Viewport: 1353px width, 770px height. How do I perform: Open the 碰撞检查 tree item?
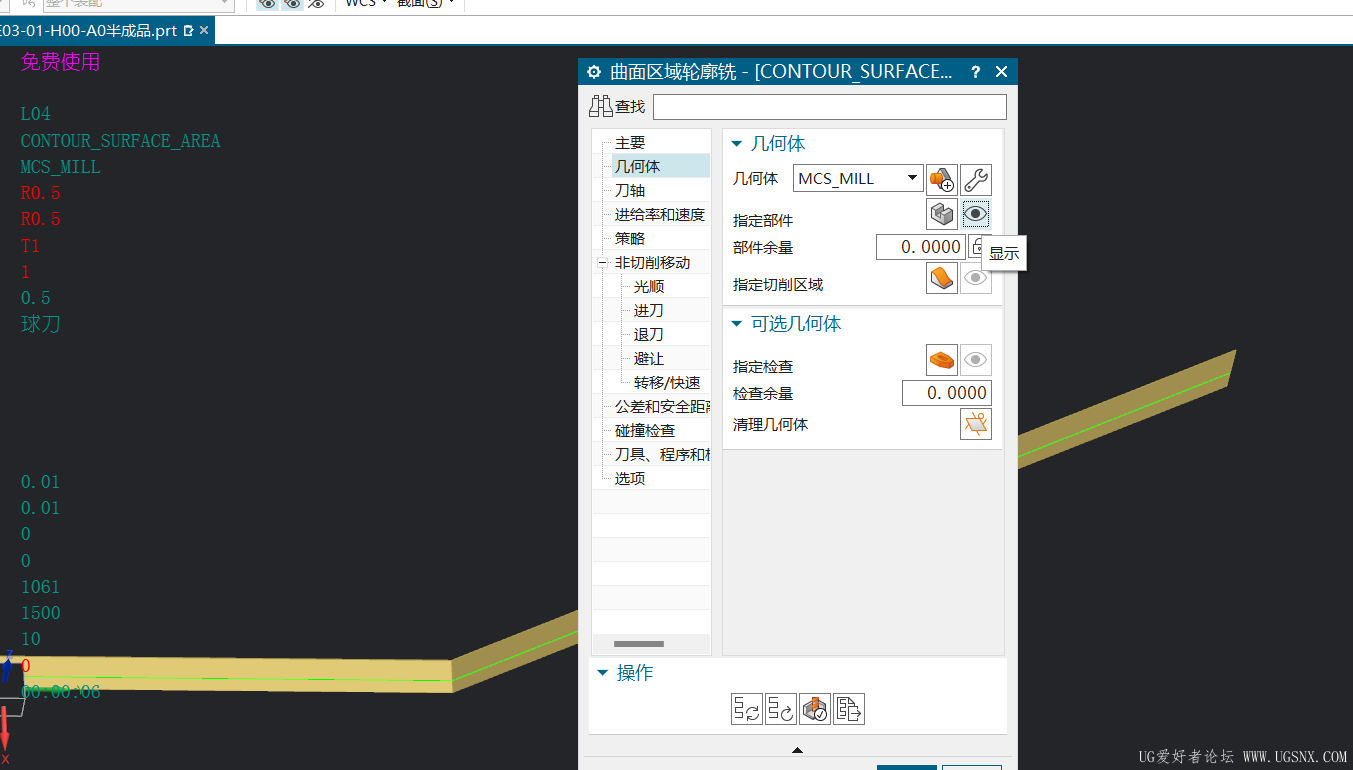(645, 430)
